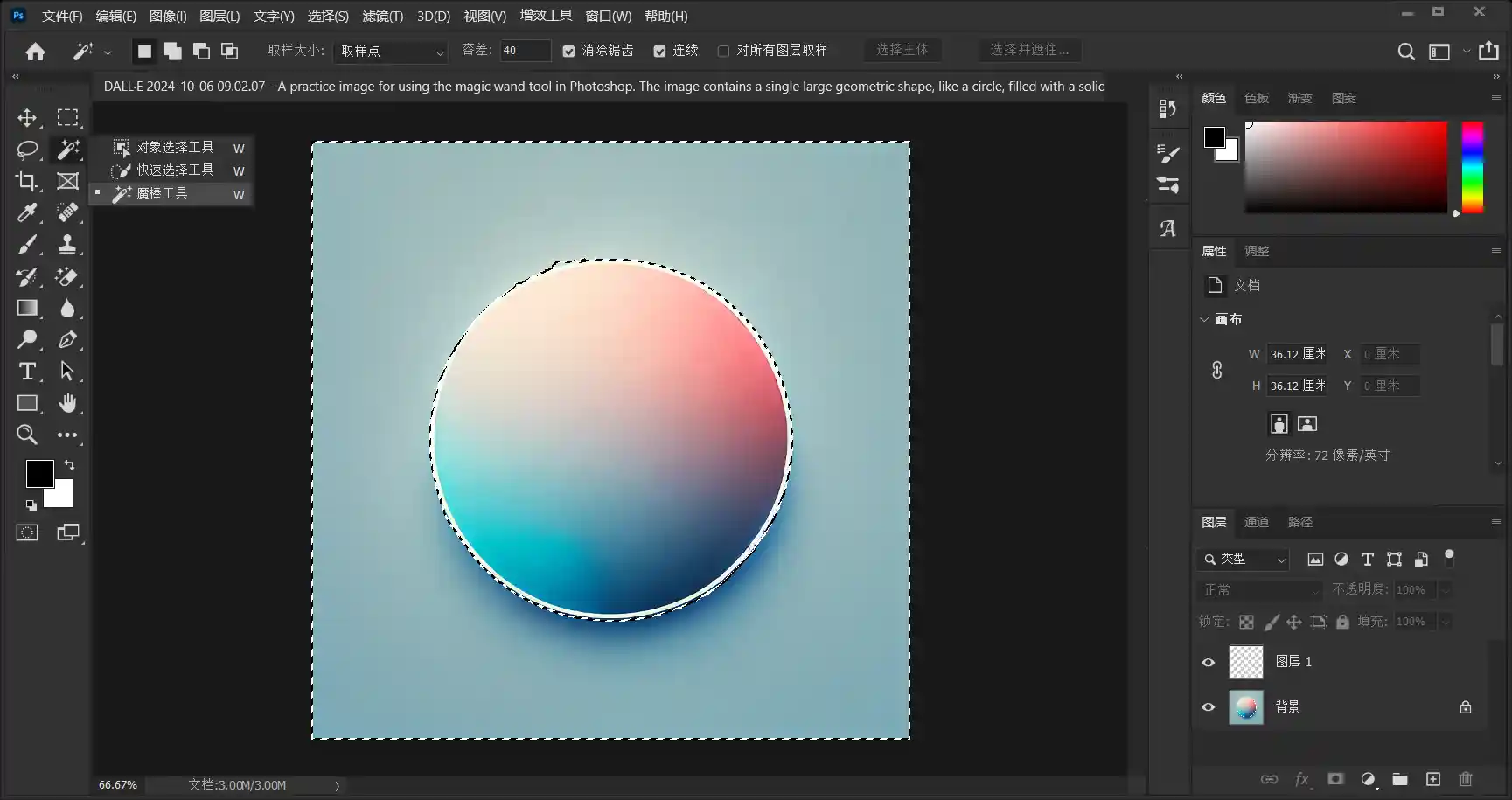Screen dimensions: 1512x800
Task: Click the 选择并遮住 button
Action: pos(1029,51)
